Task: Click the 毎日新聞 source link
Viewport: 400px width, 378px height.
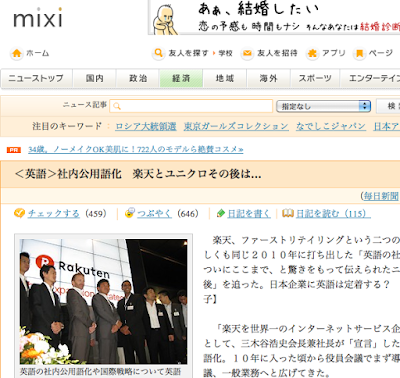Action: click(381, 196)
